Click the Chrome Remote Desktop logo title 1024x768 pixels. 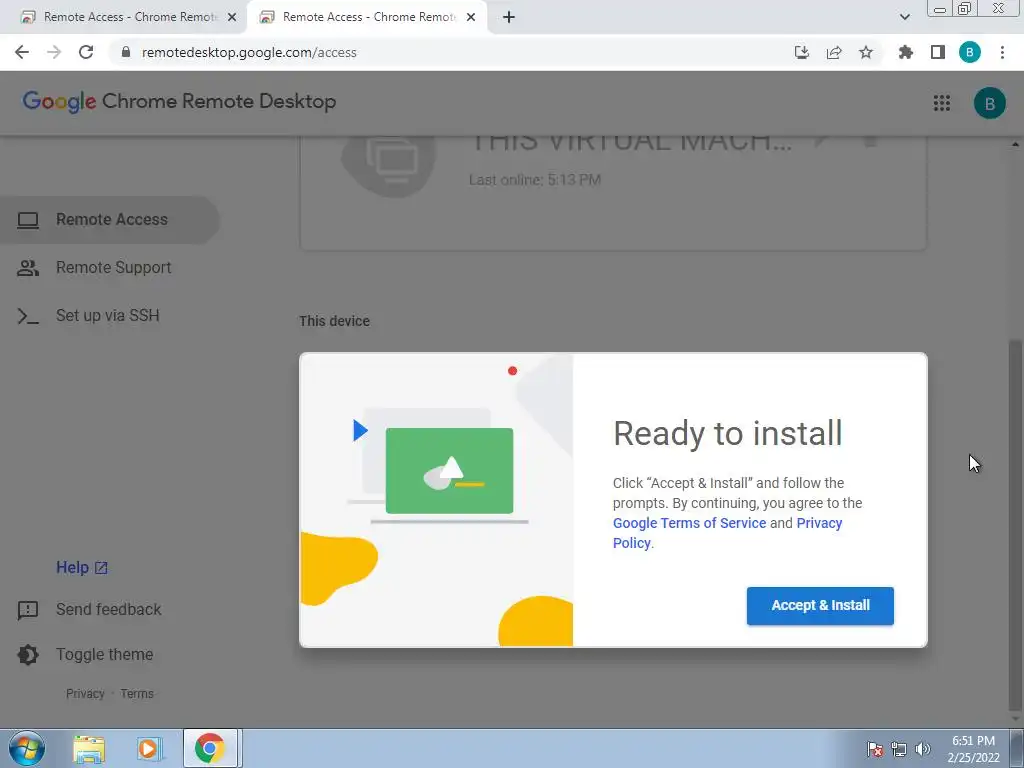point(179,102)
